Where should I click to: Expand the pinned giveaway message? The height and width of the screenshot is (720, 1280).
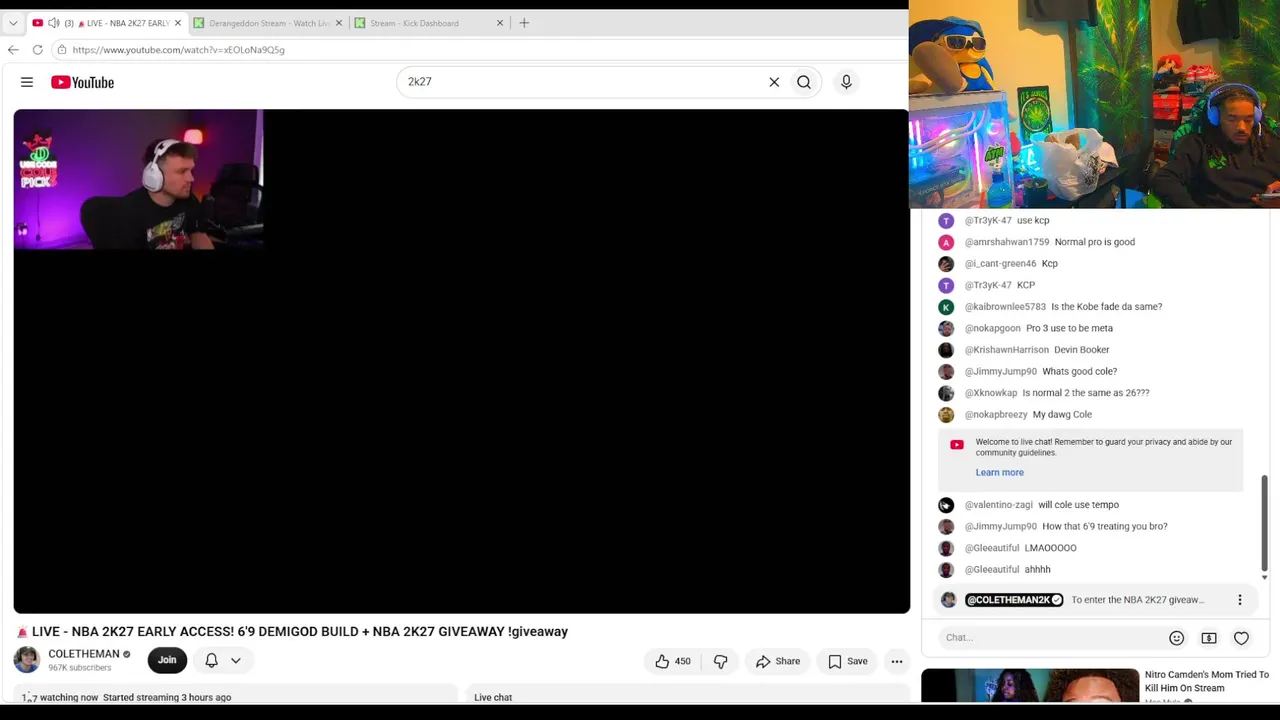1138,600
